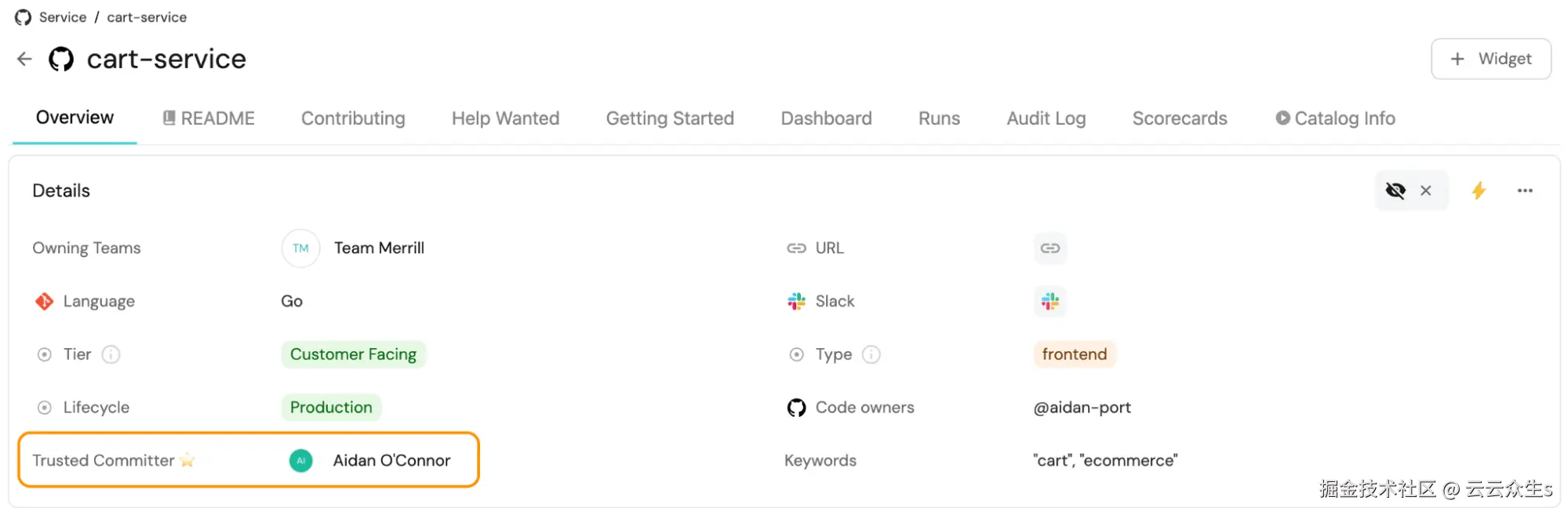Go to the Catalog Info tab
The height and width of the screenshot is (515, 1568).
(1334, 118)
